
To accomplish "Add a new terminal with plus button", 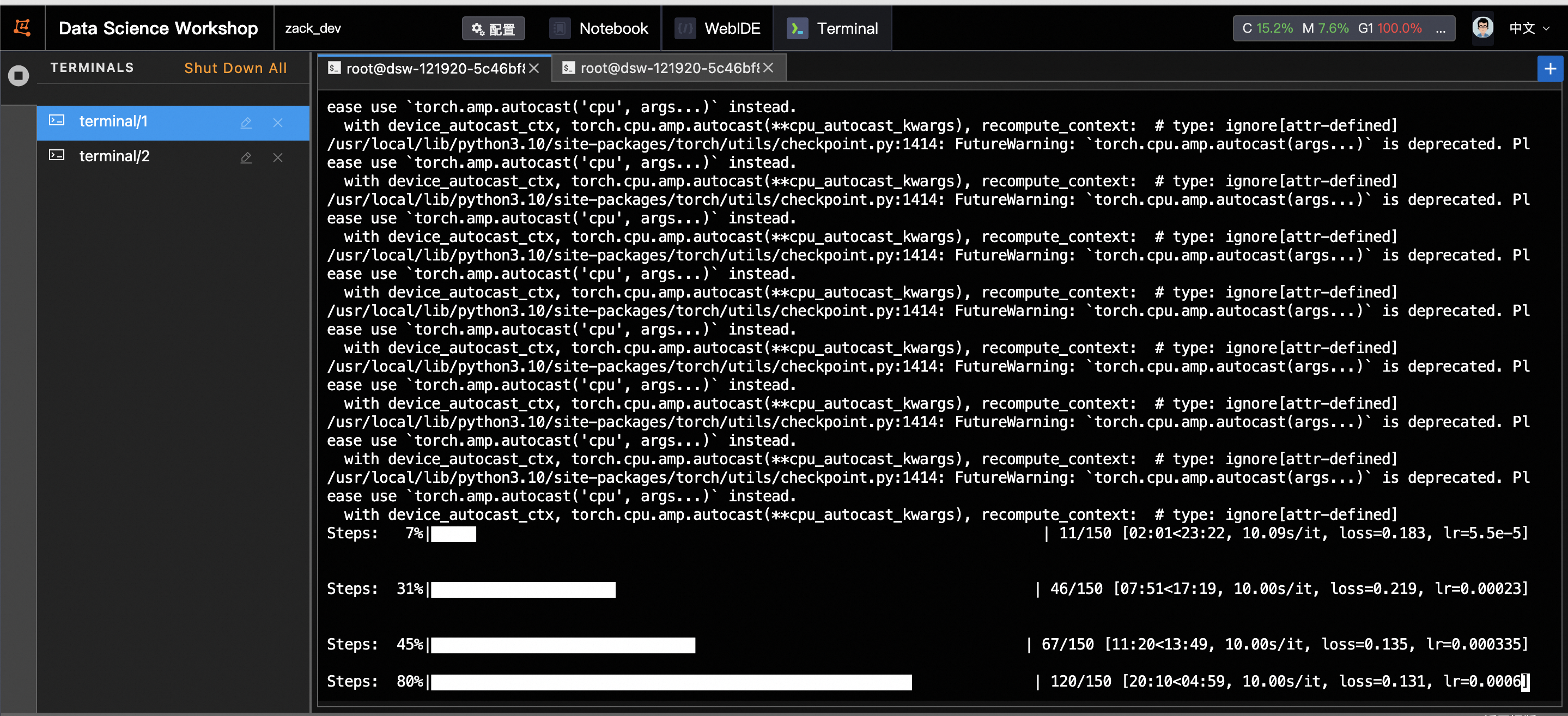I will [x=1549, y=69].
